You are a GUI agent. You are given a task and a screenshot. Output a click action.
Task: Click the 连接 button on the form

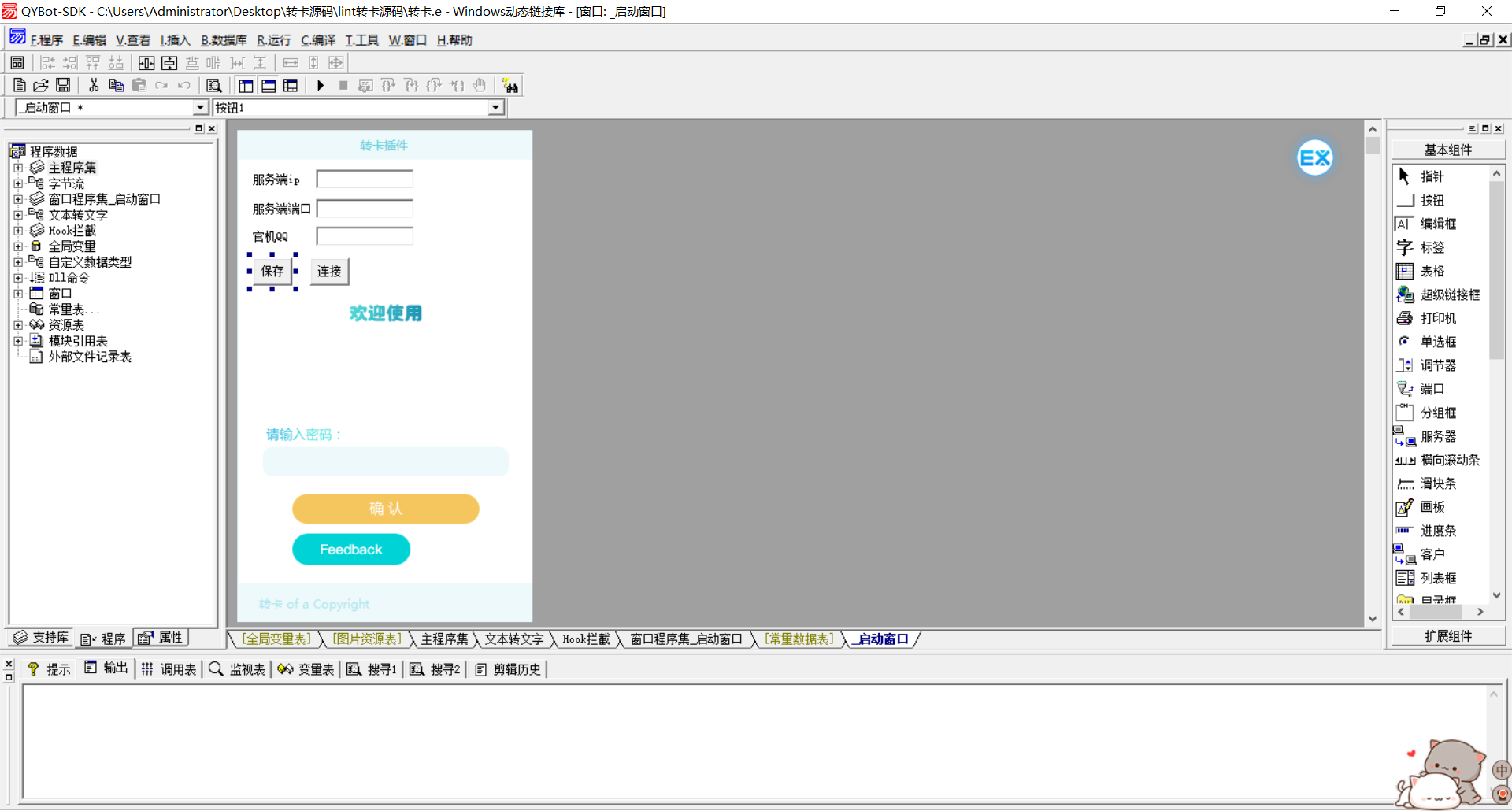point(329,272)
